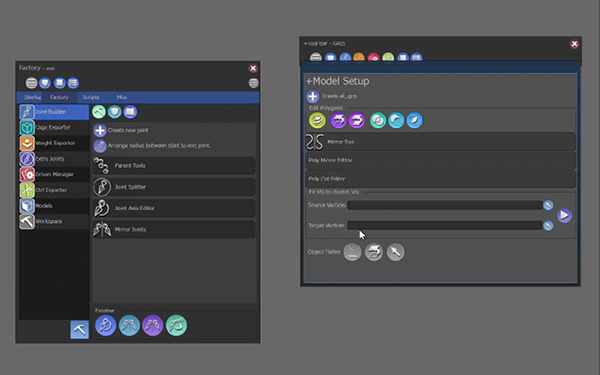600x375 pixels.
Task: Open Extra Joints from the sidebar
Action: (54, 159)
